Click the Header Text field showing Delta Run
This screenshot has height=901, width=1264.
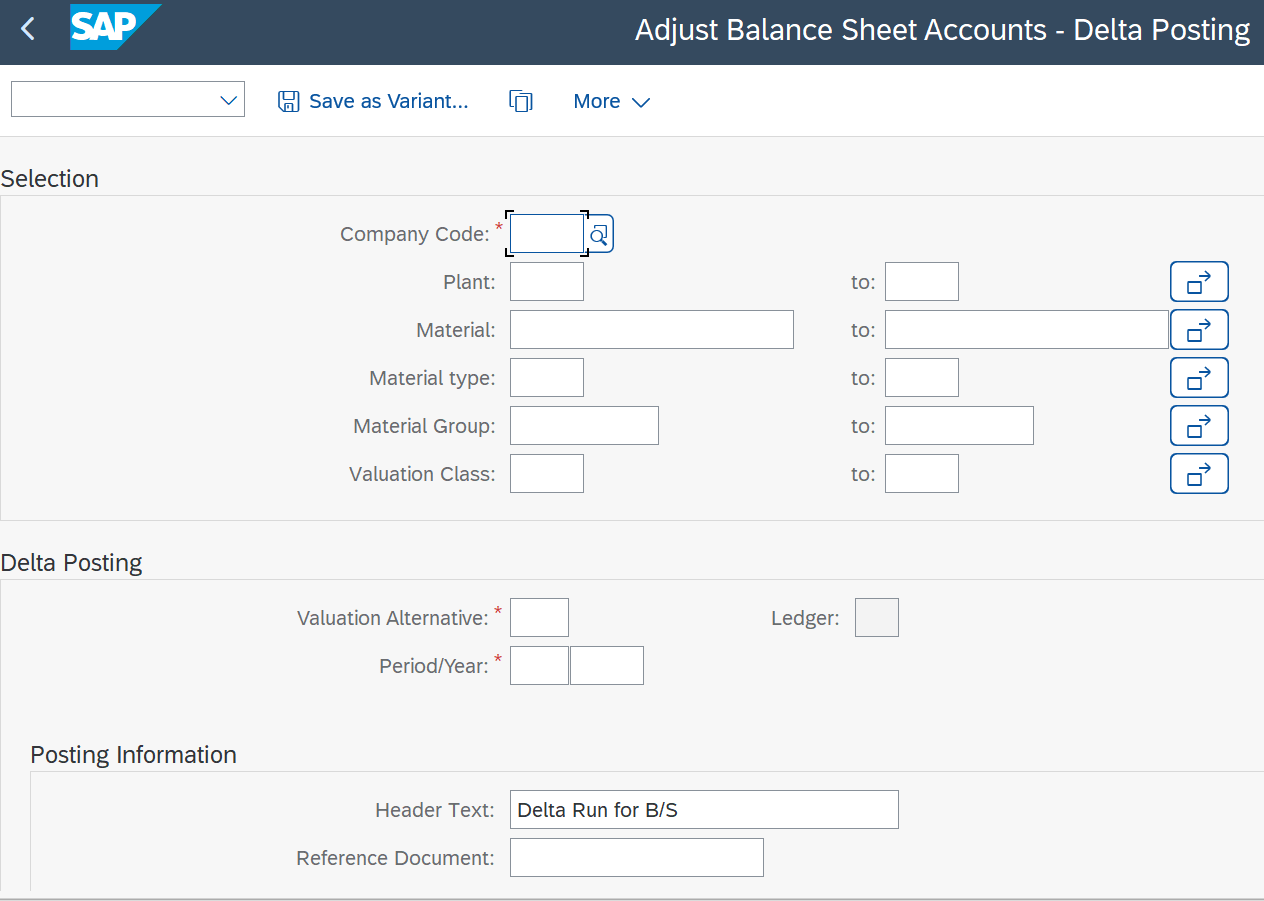tap(703, 809)
